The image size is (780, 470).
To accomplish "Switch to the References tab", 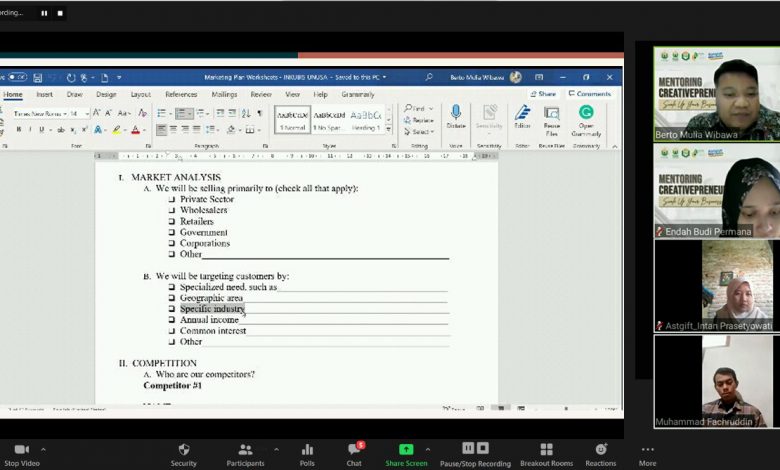I will [x=181, y=94].
